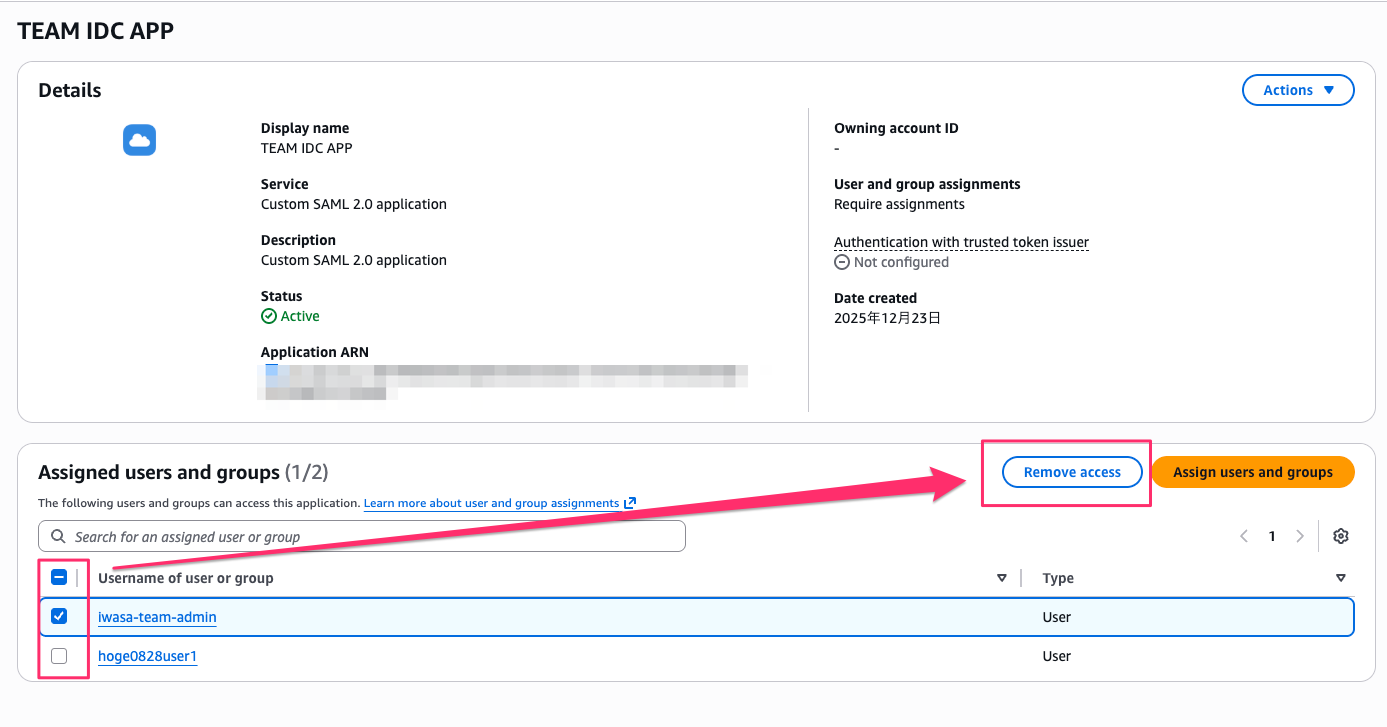Click the external link icon beside Learn more
The width and height of the screenshot is (1387, 727).
(630, 503)
